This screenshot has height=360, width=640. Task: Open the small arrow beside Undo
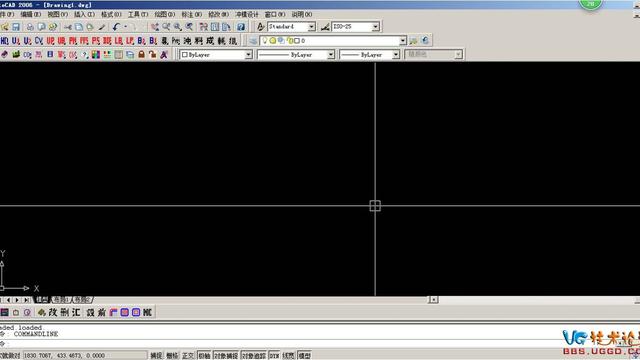point(125,27)
